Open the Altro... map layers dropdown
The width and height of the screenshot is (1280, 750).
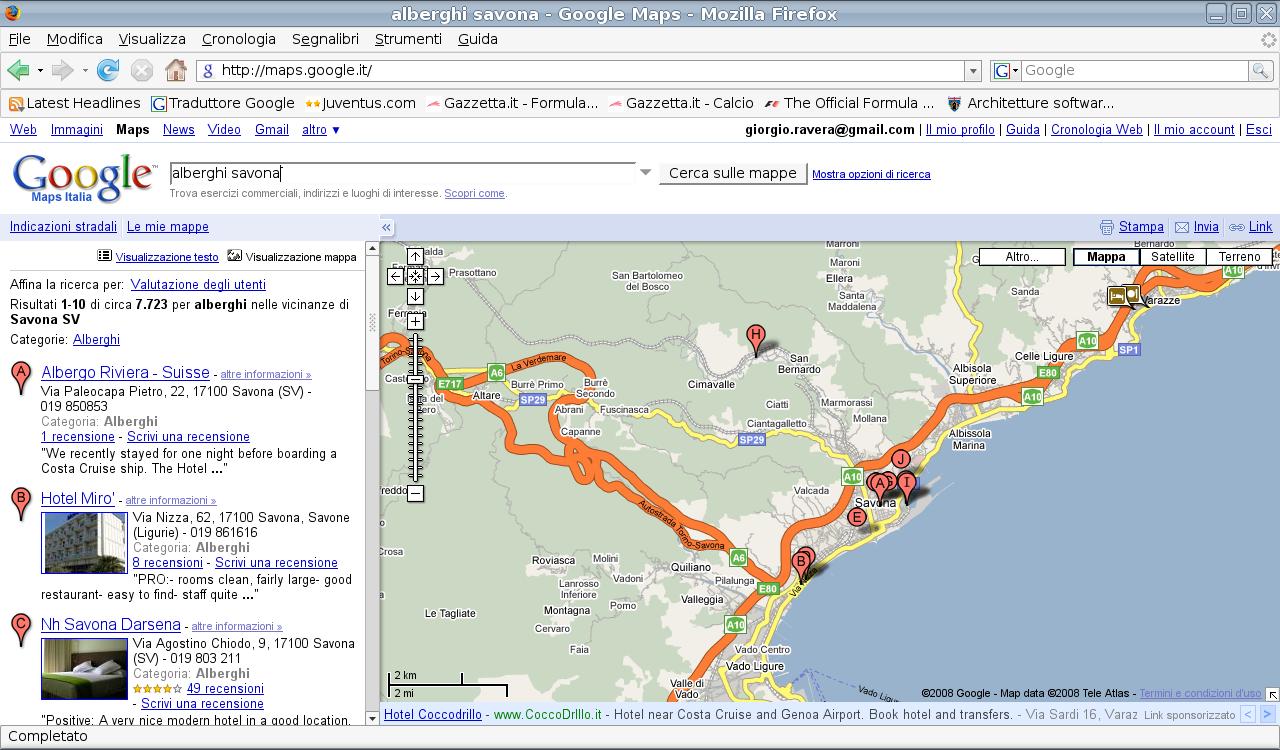(x=1021, y=257)
